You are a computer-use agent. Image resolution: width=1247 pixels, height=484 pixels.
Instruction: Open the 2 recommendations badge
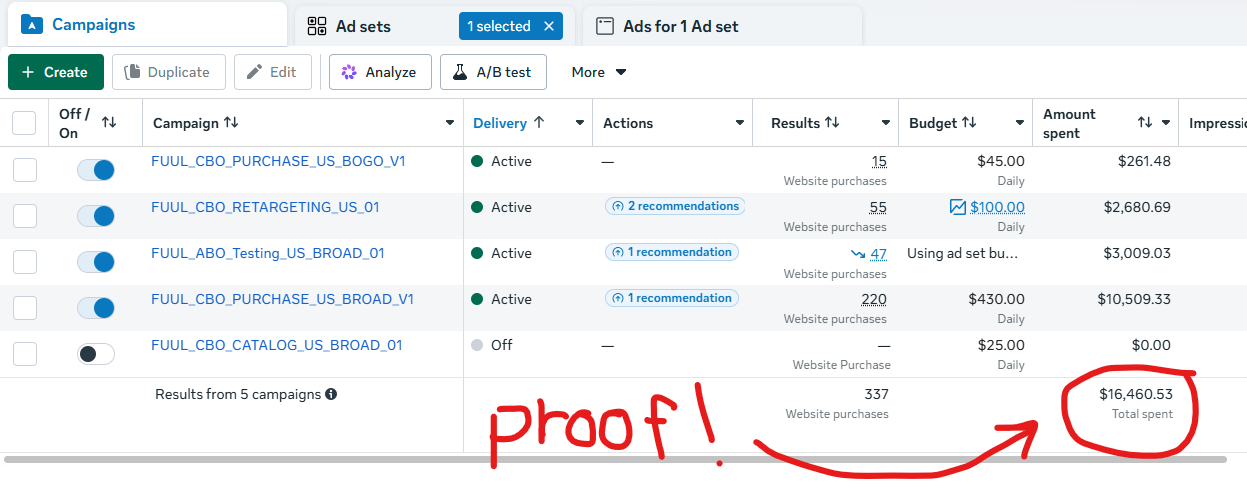(675, 206)
